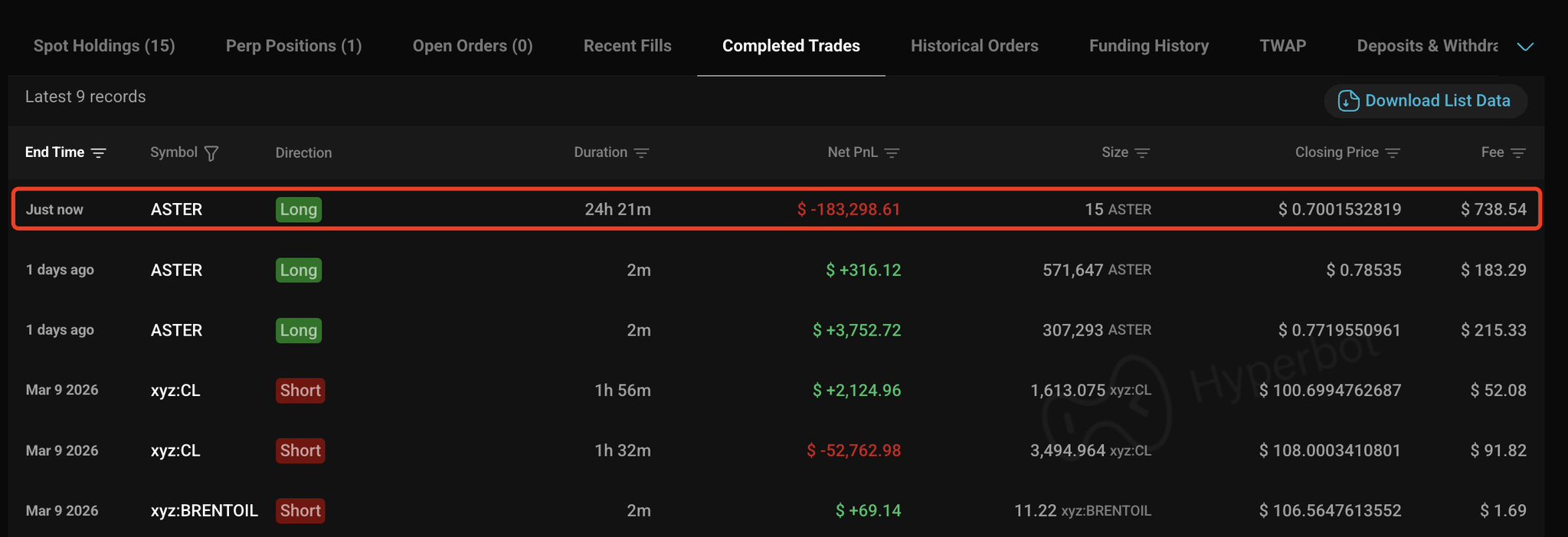1568x537 pixels.
Task: Click the download icon beside Download List Data
Action: 1348,101
